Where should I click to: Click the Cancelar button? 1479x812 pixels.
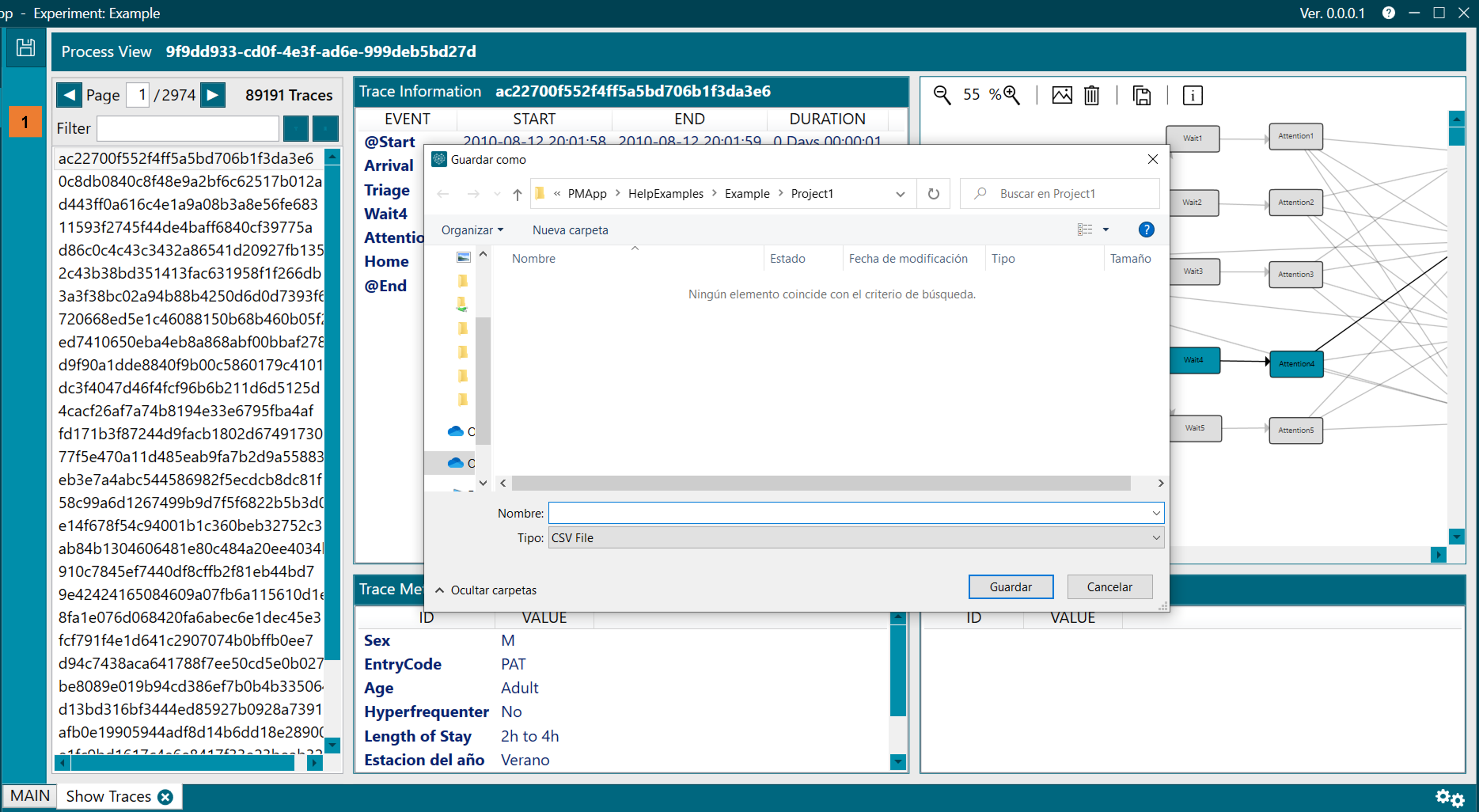pyautogui.click(x=1109, y=587)
